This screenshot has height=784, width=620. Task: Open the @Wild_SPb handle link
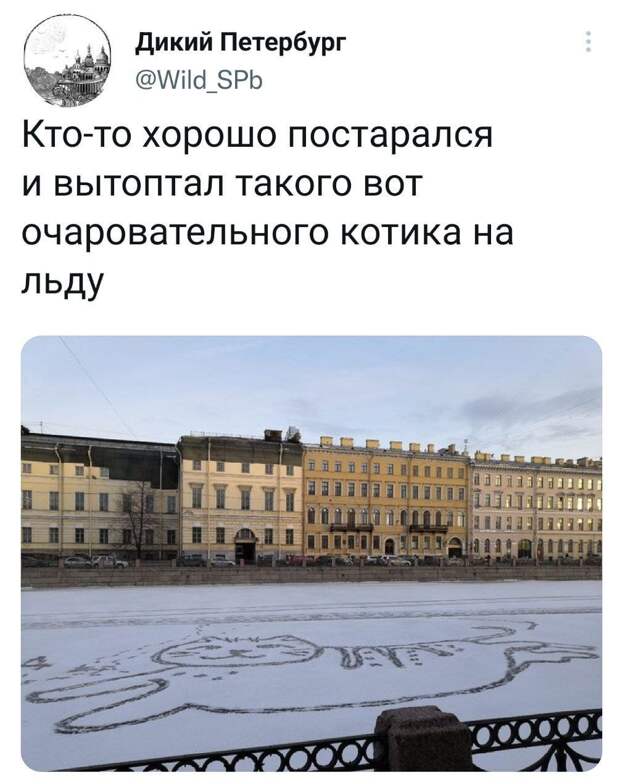point(200,80)
